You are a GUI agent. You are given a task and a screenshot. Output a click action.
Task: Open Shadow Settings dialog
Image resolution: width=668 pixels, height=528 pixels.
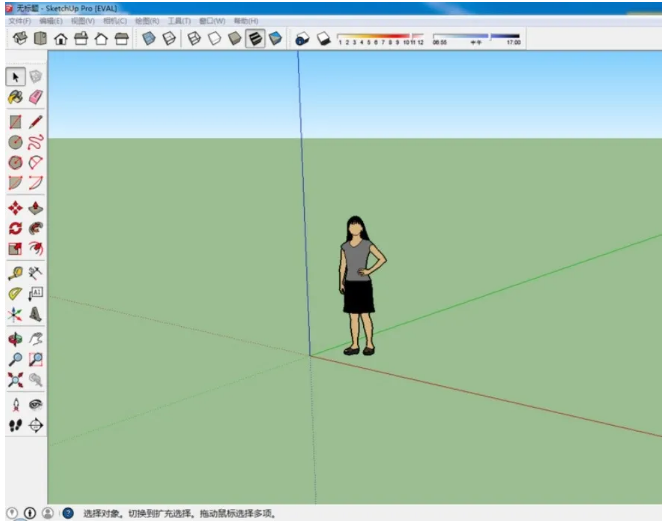point(302,39)
